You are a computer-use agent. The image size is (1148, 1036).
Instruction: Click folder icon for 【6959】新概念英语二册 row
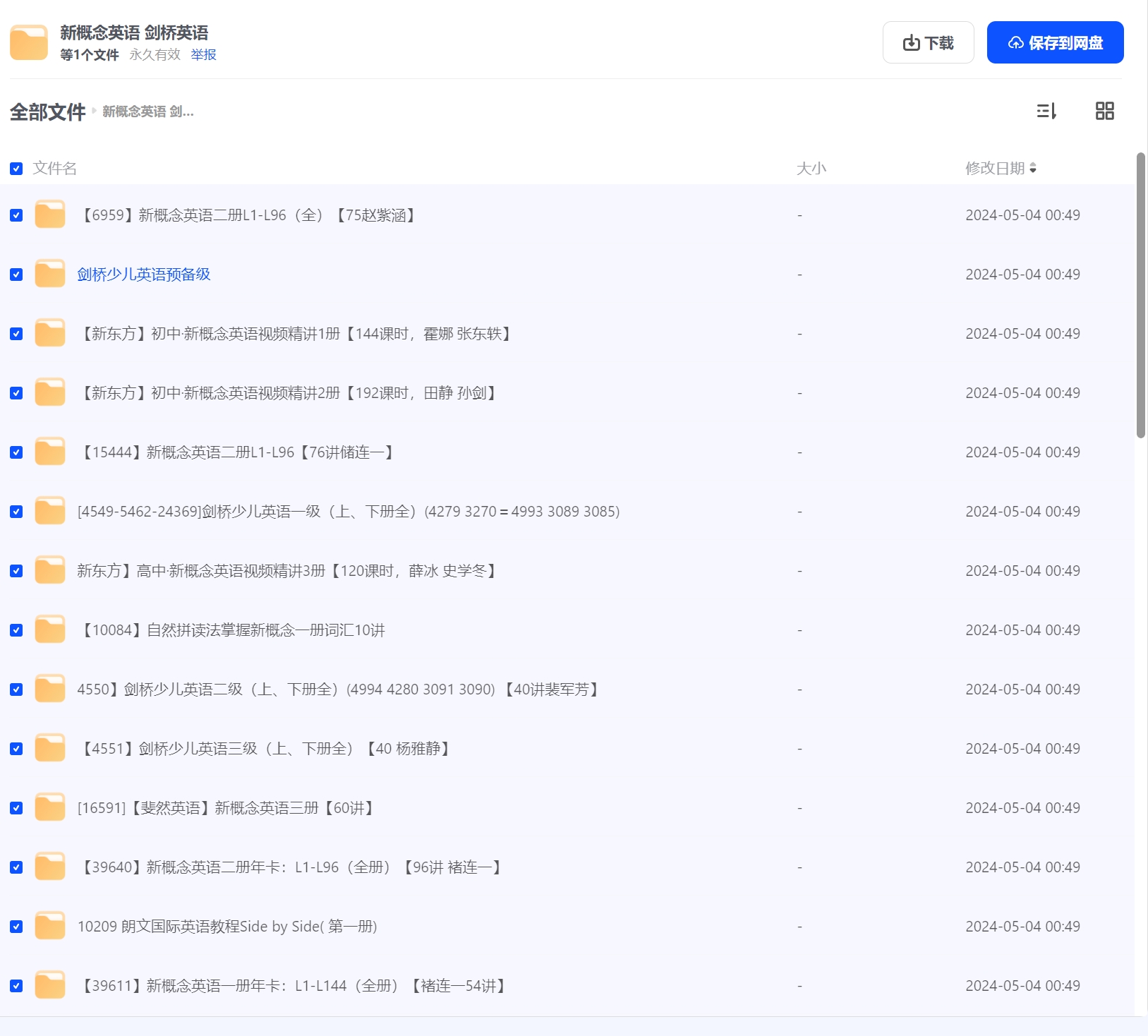pos(50,215)
